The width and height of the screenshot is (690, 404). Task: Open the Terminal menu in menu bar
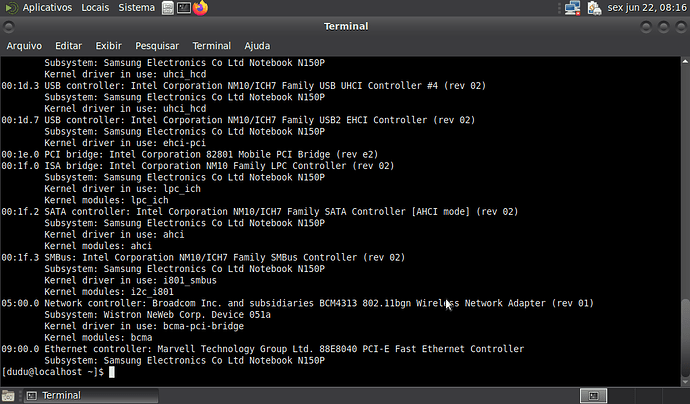click(211, 46)
